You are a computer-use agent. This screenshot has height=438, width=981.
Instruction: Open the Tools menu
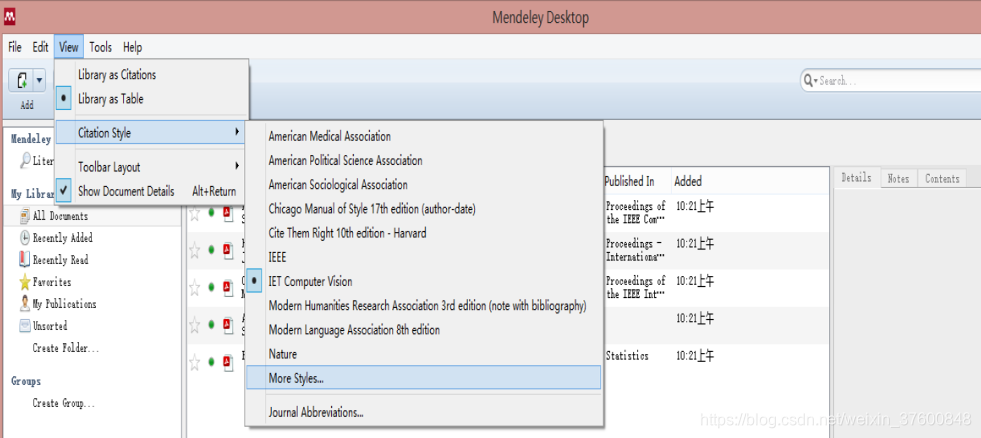point(101,47)
